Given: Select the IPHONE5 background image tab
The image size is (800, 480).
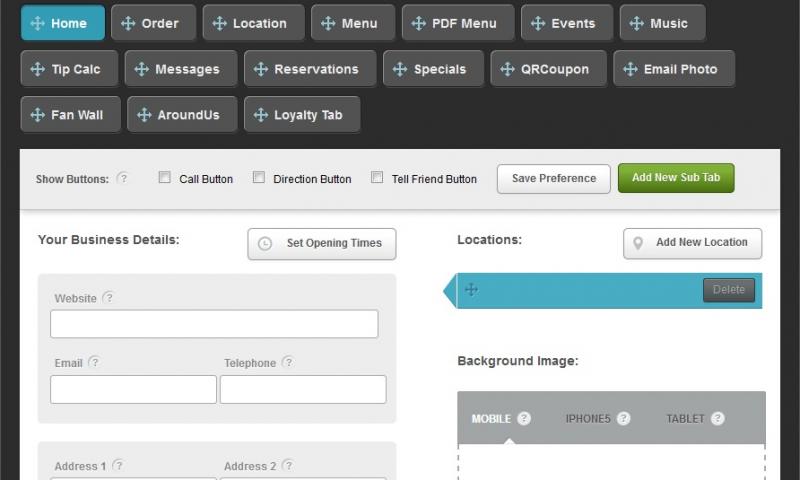Looking at the screenshot, I should point(588,419).
